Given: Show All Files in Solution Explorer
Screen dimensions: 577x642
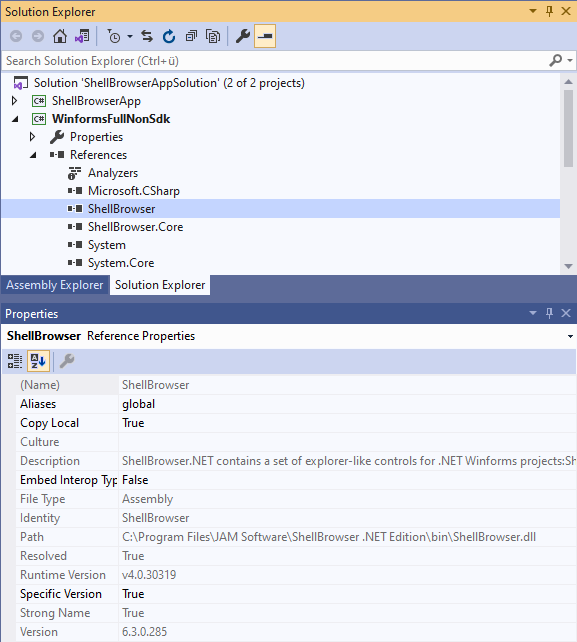Looking at the screenshot, I should point(213,36).
